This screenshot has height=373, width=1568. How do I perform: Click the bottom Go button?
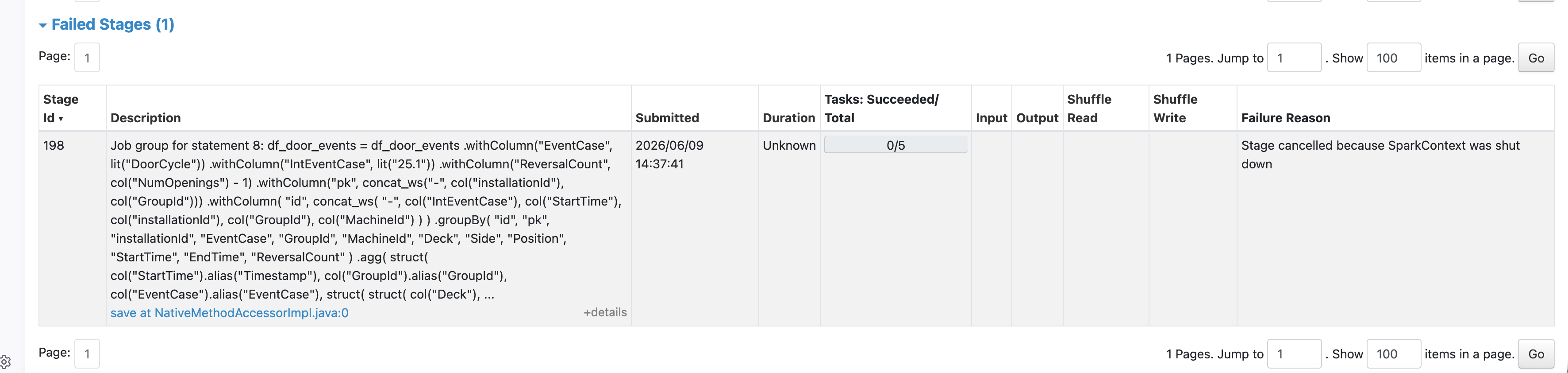tap(1536, 354)
